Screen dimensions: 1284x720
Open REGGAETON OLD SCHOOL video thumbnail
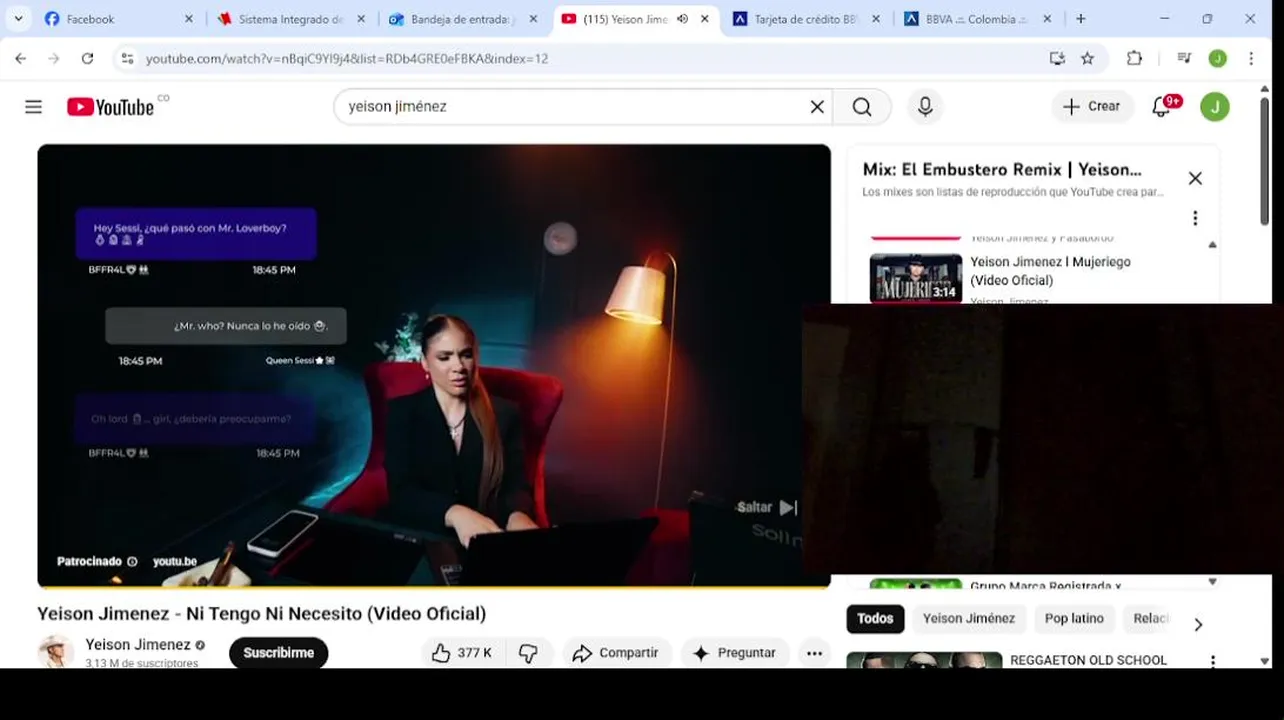click(x=924, y=660)
